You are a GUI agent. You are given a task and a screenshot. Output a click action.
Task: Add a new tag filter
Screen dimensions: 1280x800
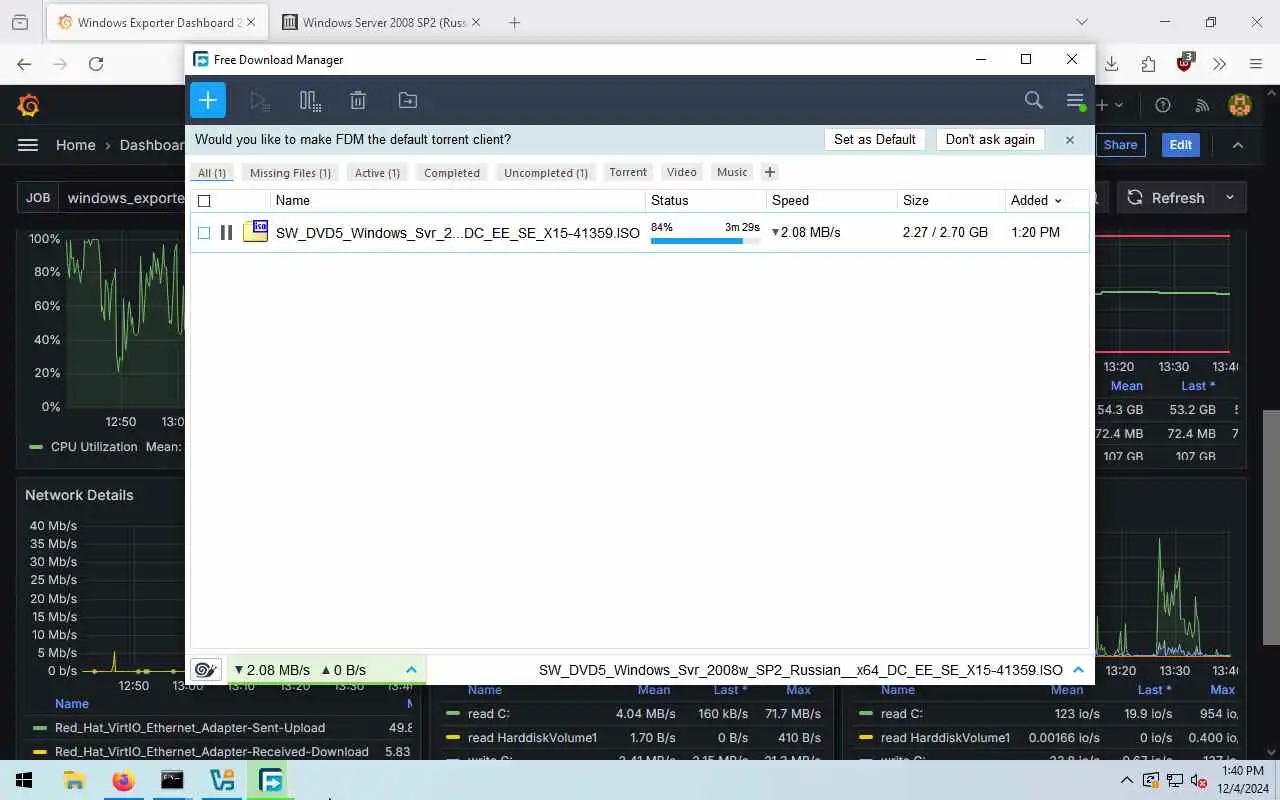point(769,172)
